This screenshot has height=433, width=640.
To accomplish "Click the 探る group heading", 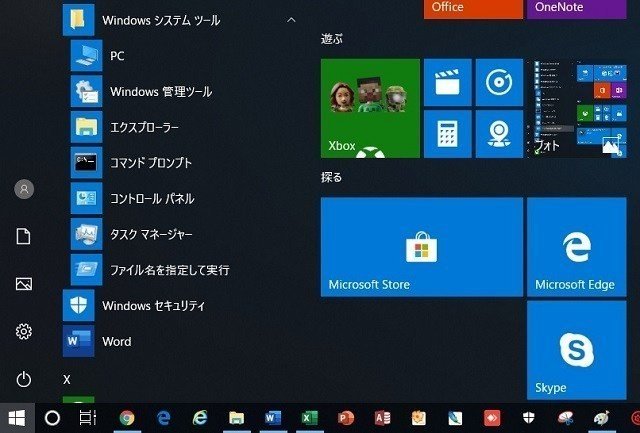I will click(331, 177).
